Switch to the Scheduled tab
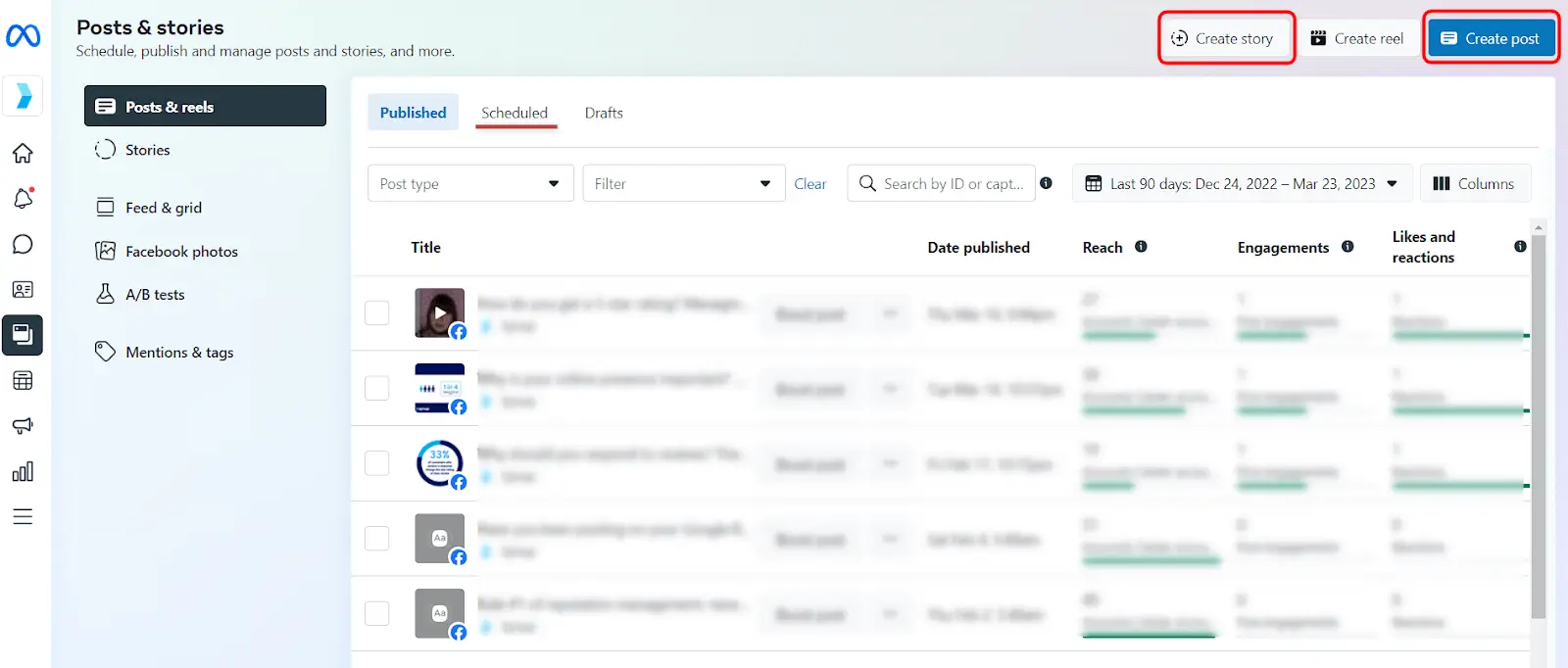This screenshot has width=1568, height=668. click(514, 113)
